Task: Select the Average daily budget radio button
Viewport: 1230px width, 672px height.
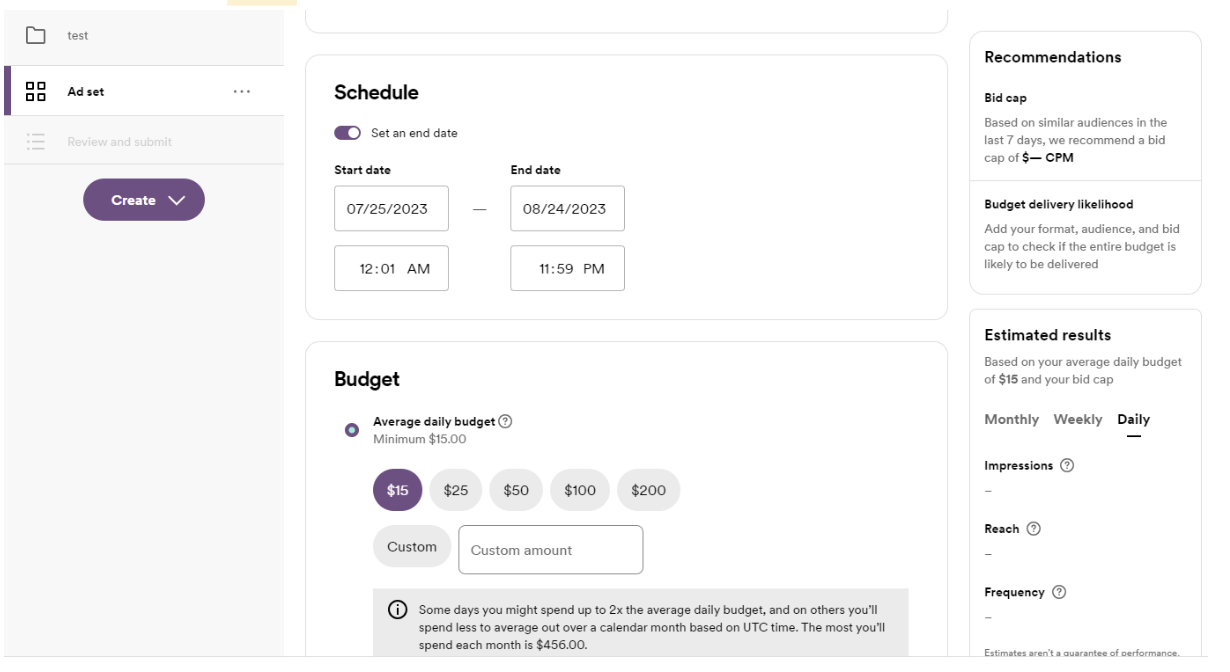Action: coord(352,430)
